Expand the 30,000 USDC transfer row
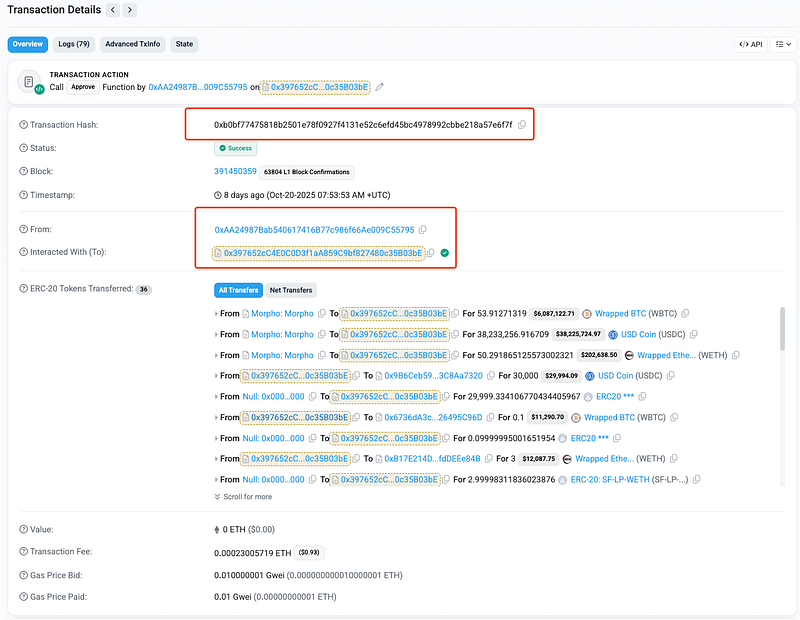The image size is (800, 620). tap(217, 376)
